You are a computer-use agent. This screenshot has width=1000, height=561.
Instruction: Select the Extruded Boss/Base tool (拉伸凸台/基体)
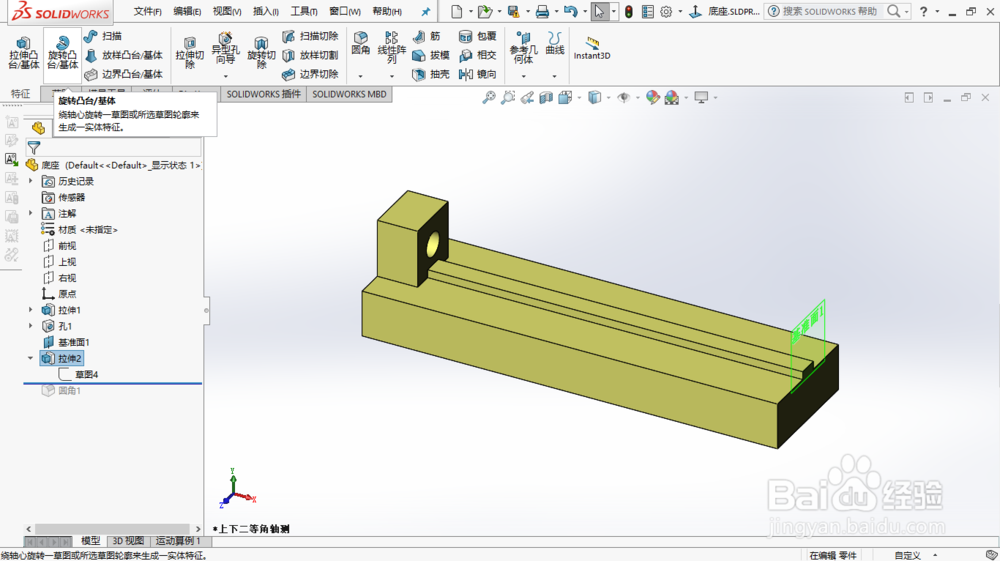coord(24,53)
